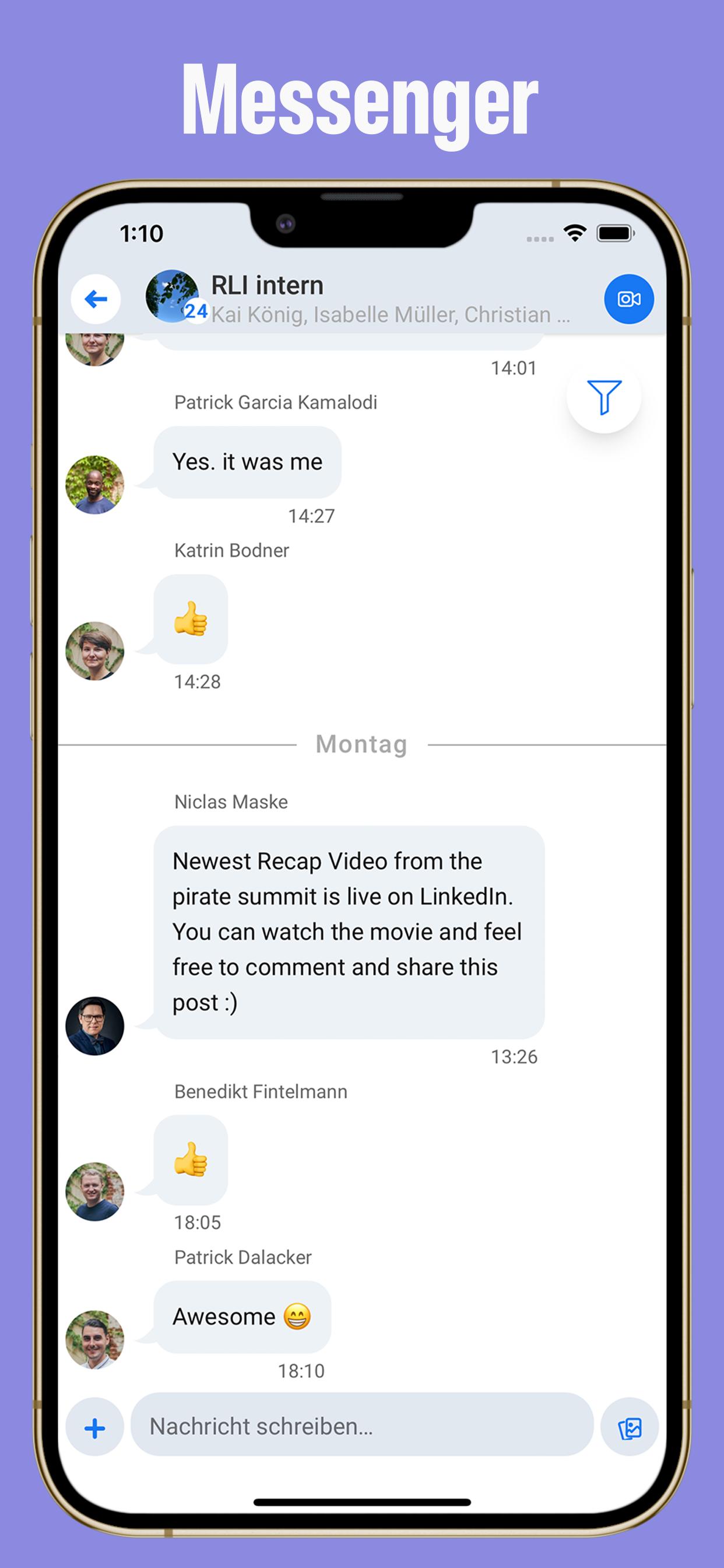Open Patrick Garcia Kamalodi's profile picture
Viewport: 724px width, 1568px height.
coord(95,485)
